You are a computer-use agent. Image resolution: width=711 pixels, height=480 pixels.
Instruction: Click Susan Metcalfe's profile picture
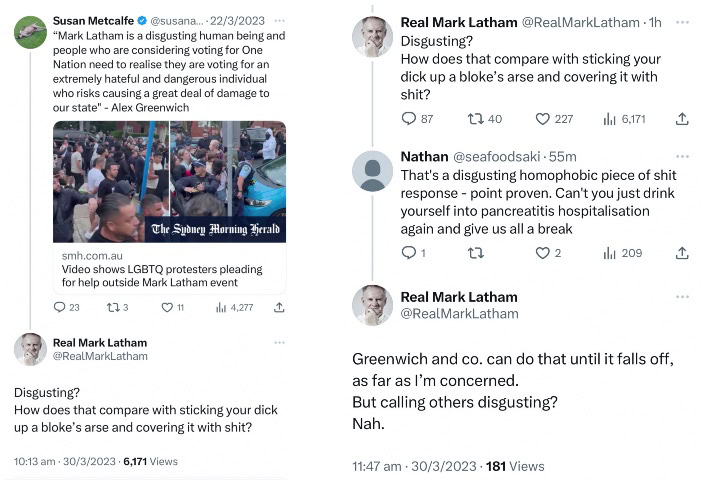click(x=30, y=32)
